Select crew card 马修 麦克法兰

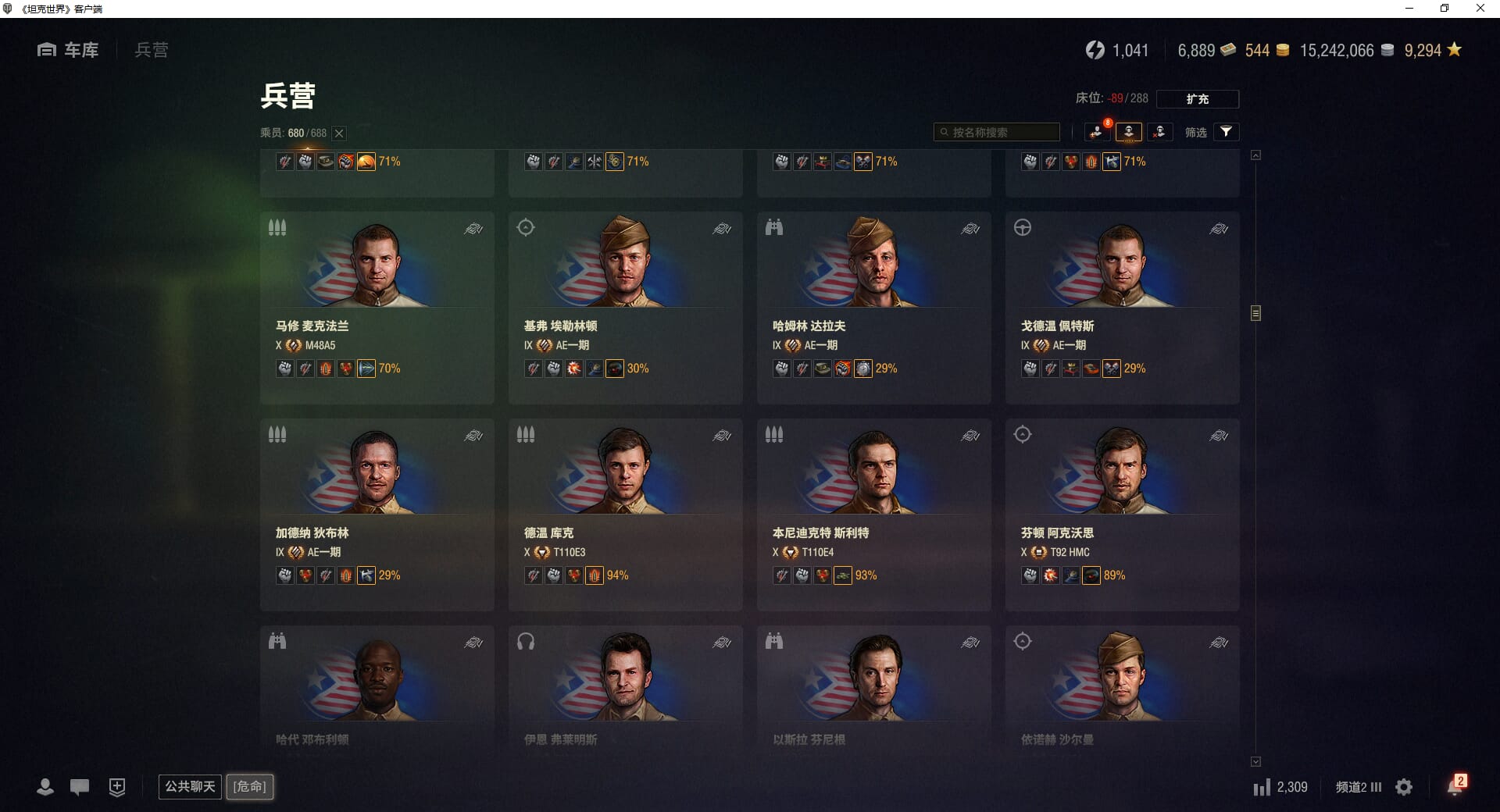click(x=377, y=308)
